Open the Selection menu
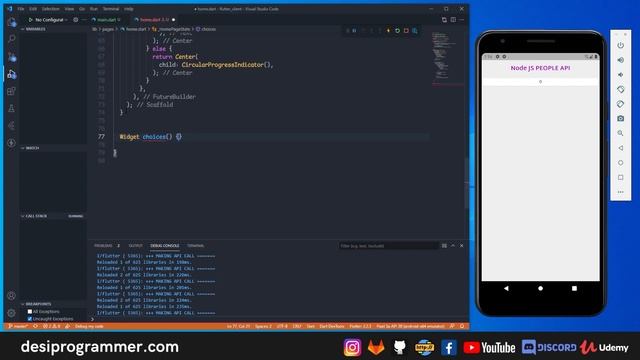 coord(51,9)
